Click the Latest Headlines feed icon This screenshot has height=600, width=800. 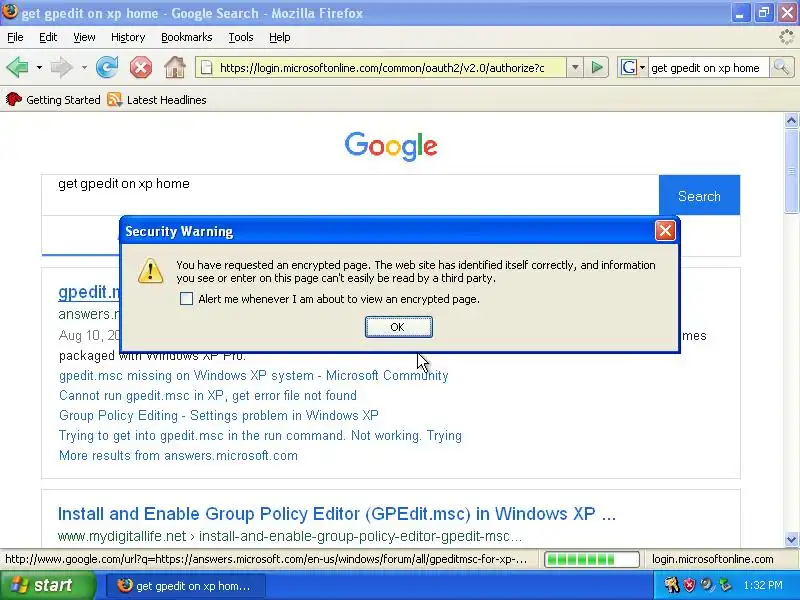tap(115, 99)
